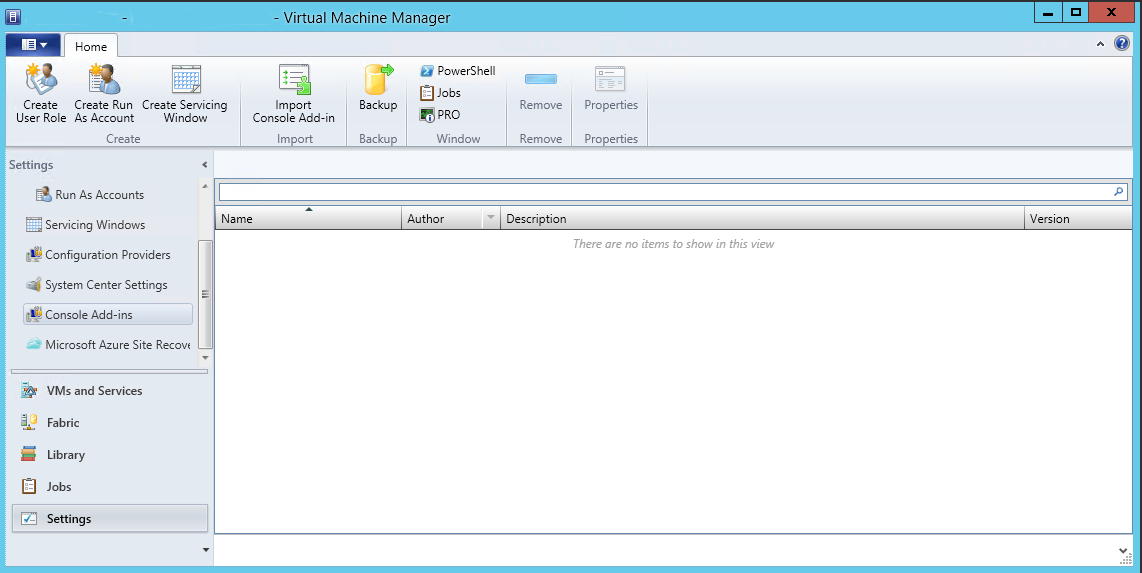
Task: Click the search magnifier icon
Action: (x=1119, y=191)
